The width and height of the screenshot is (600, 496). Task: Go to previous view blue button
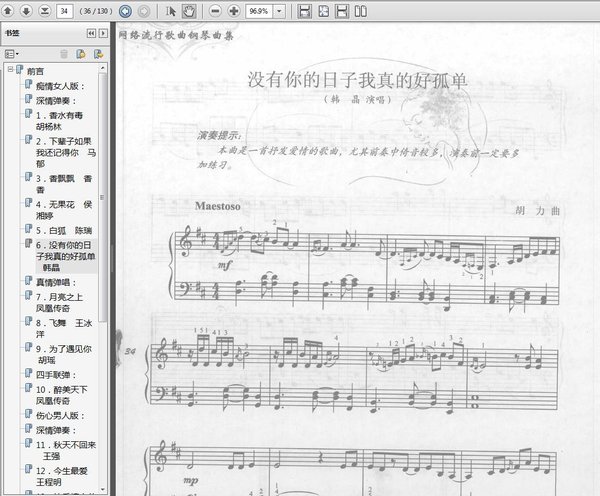pos(125,11)
